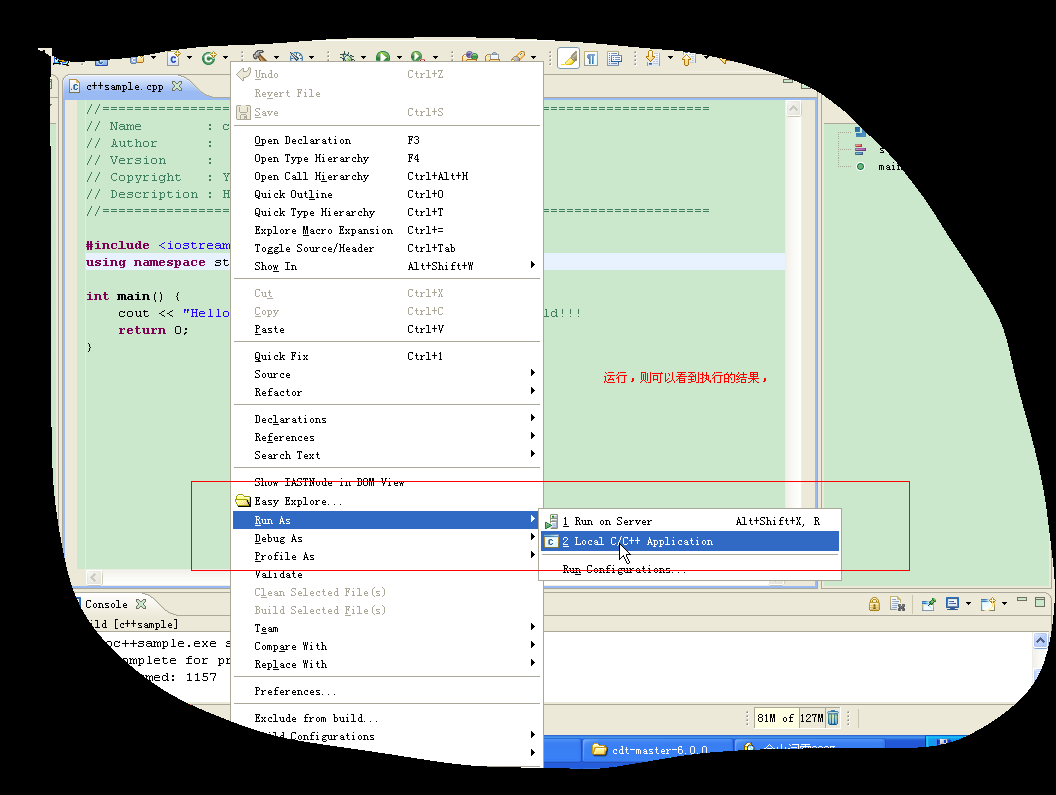Open the Open Console dropdown arrow
This screenshot has width=1056, height=795.
1004,604
